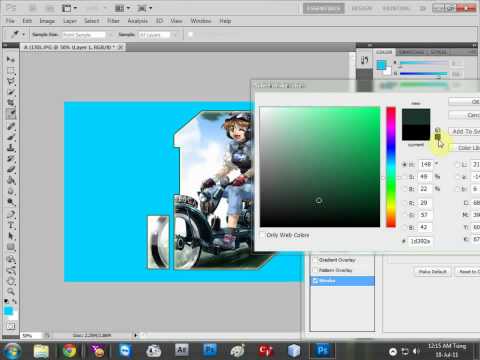The width and height of the screenshot is (480, 360).
Task: Switch to the Essentials workspace
Action: [x=323, y=8]
